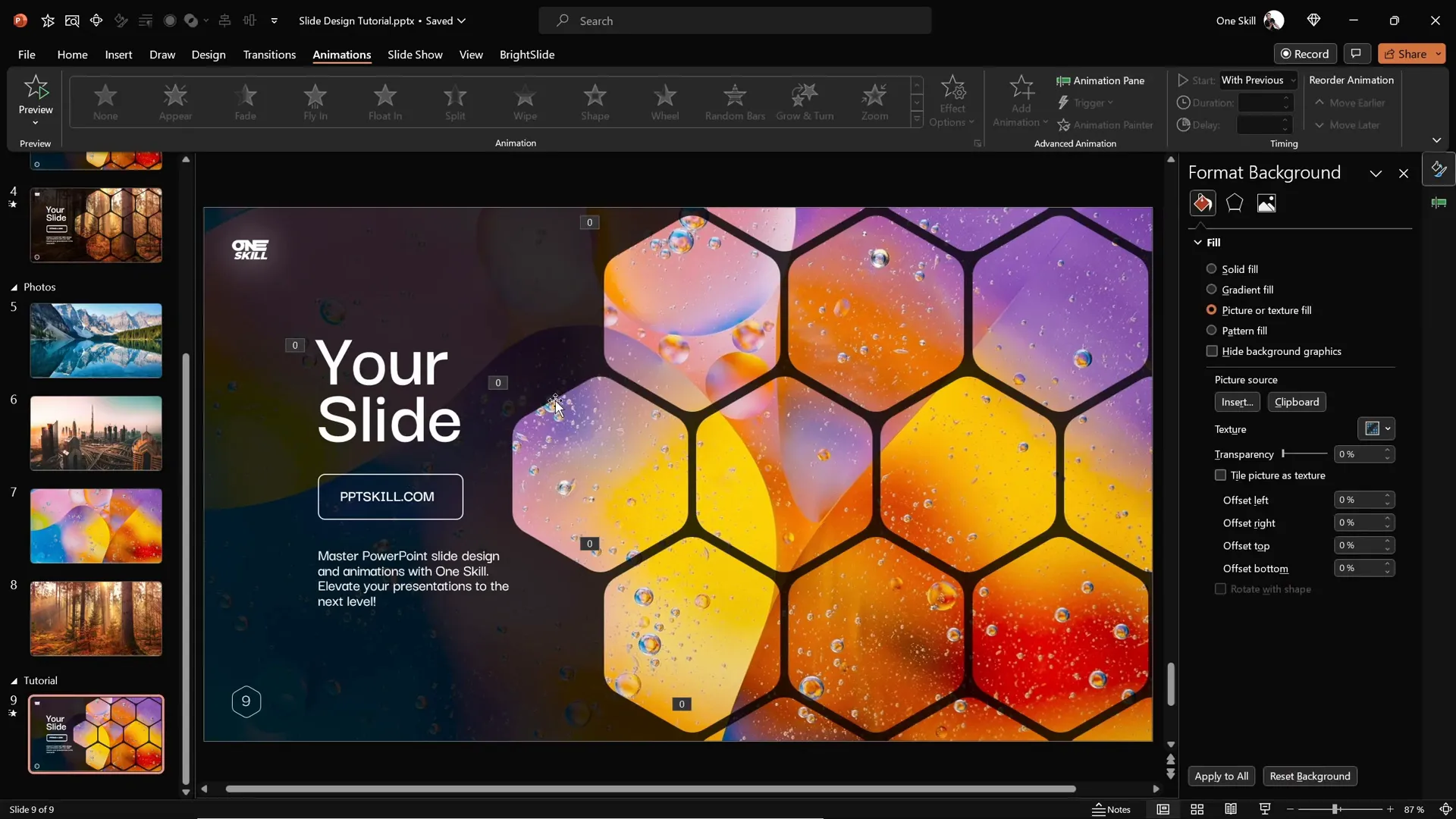Fit slide to current window
The width and height of the screenshot is (1456, 819).
1445,809
